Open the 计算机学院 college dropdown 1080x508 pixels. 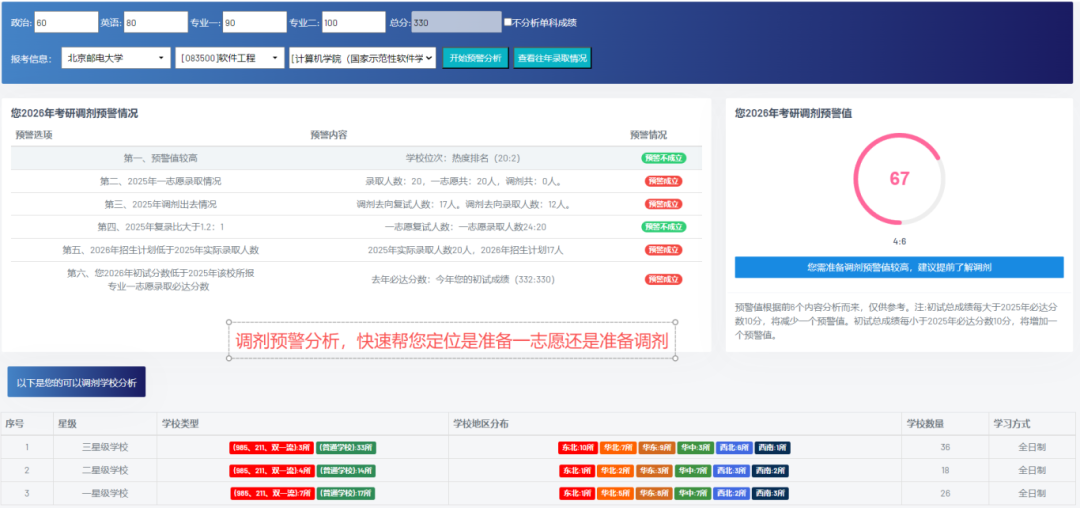[362, 58]
